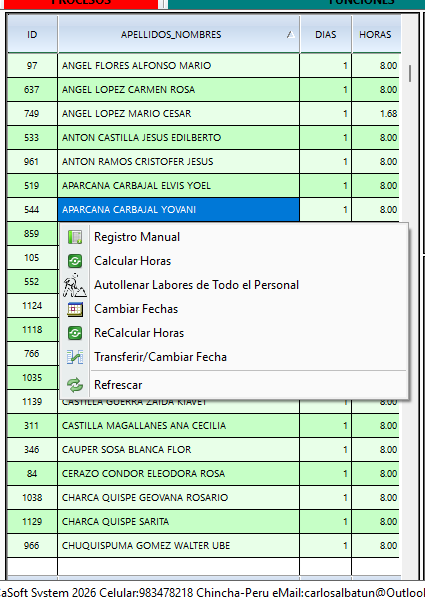
Task: Toggle the sort arrow in APELLIDOS_NOMBRES header
Action: tap(291, 35)
